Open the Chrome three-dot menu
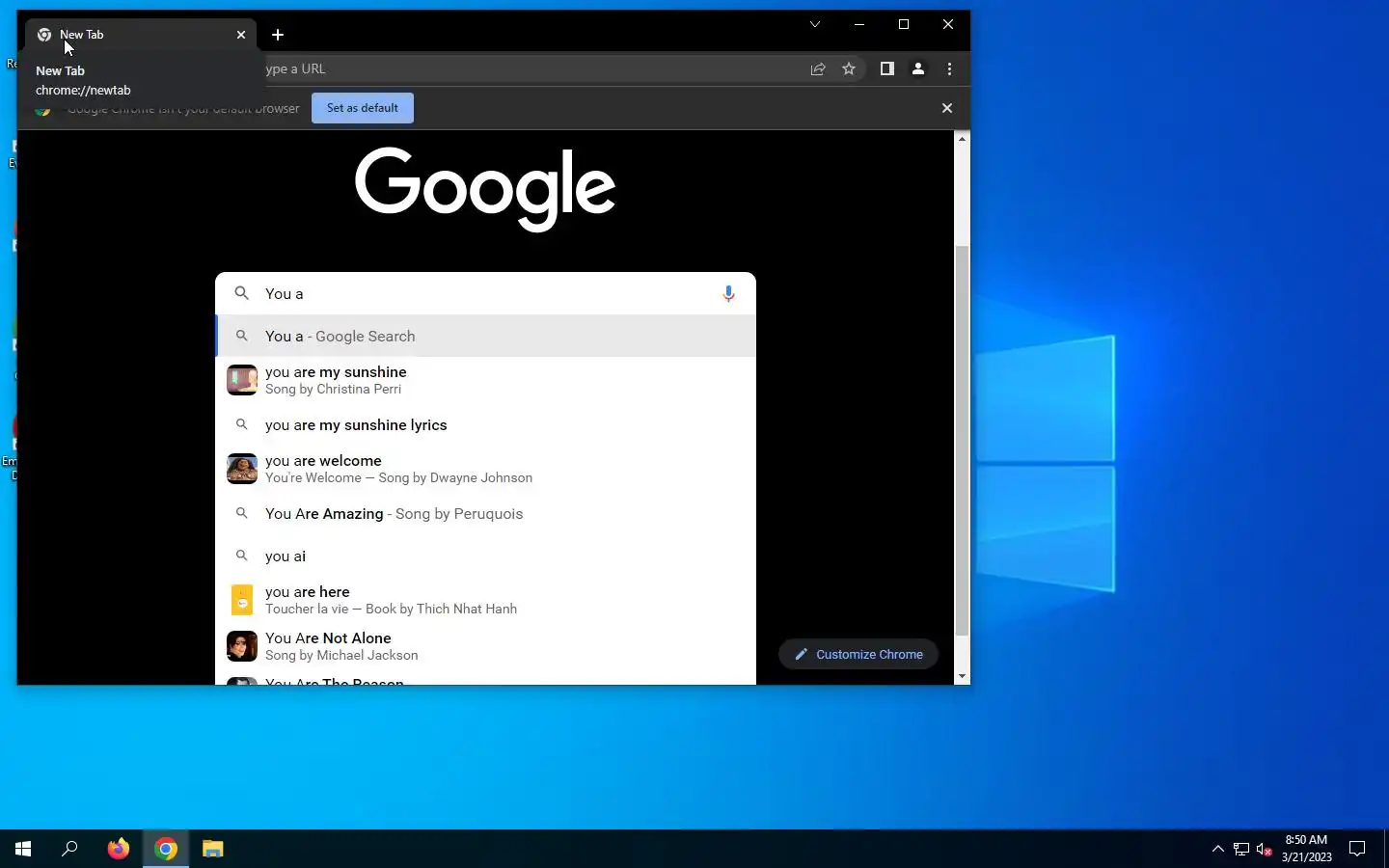 click(950, 68)
